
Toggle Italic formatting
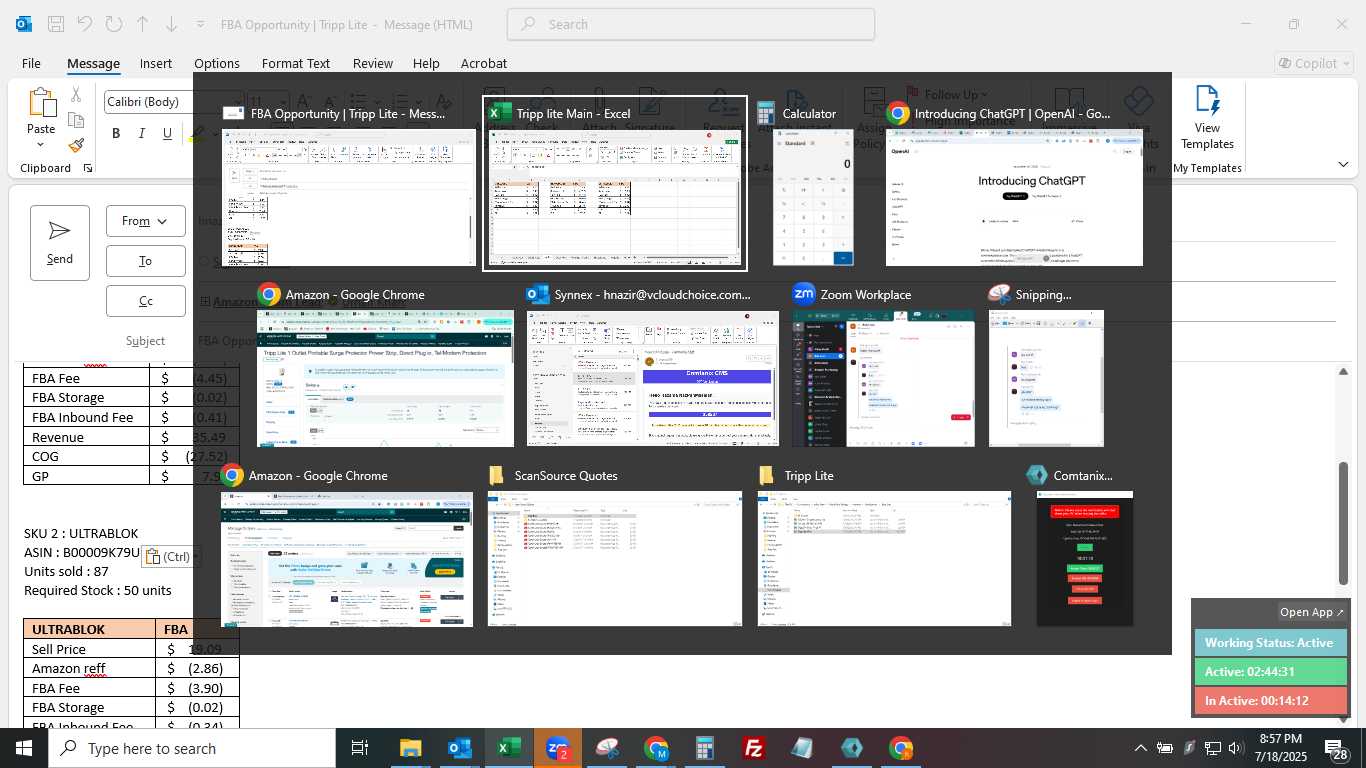tap(141, 134)
